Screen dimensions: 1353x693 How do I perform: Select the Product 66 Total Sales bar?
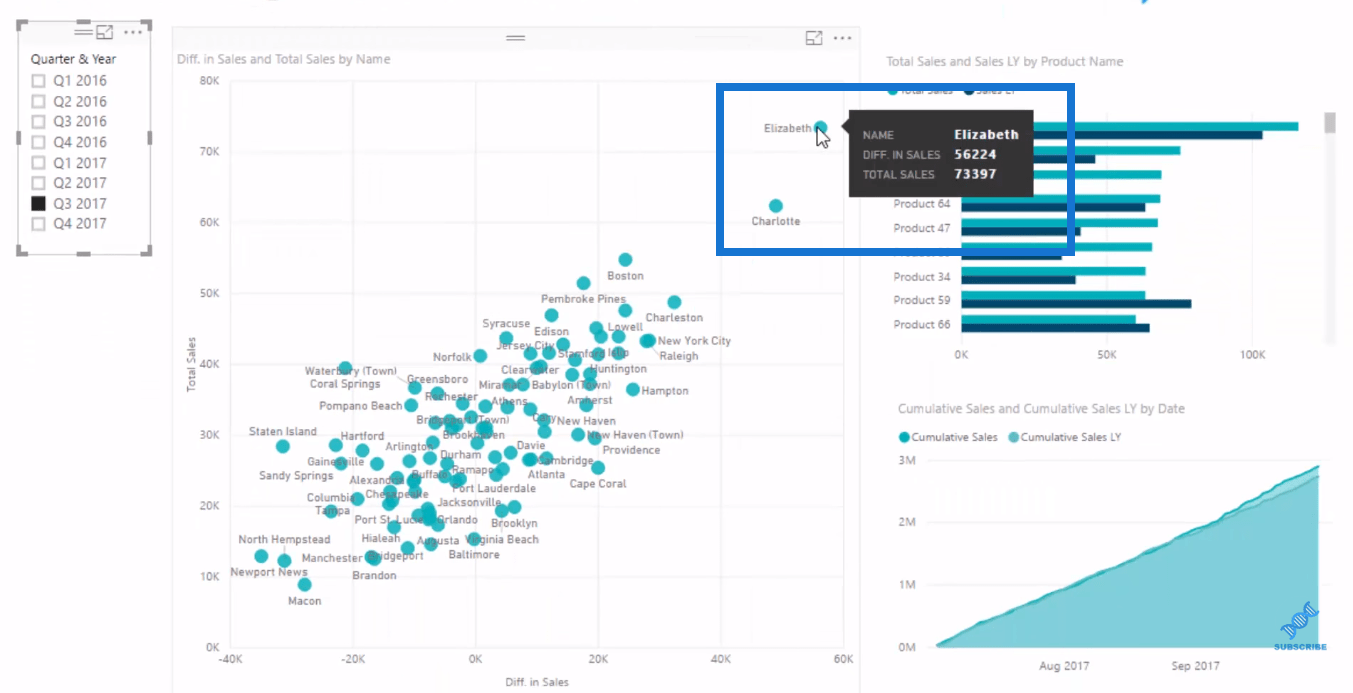(x=1048, y=320)
